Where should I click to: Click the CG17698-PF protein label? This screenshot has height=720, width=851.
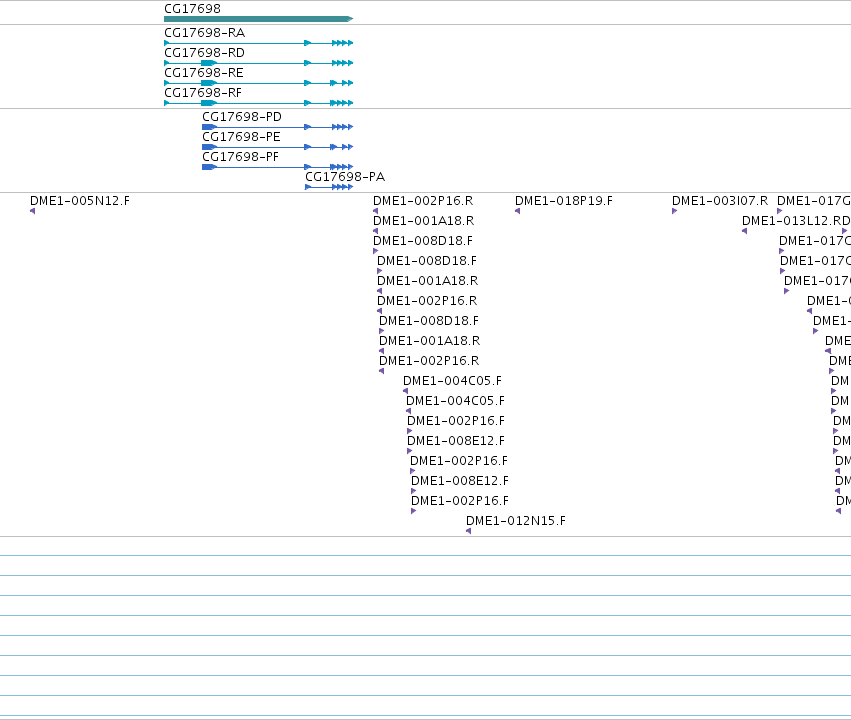(x=240, y=157)
